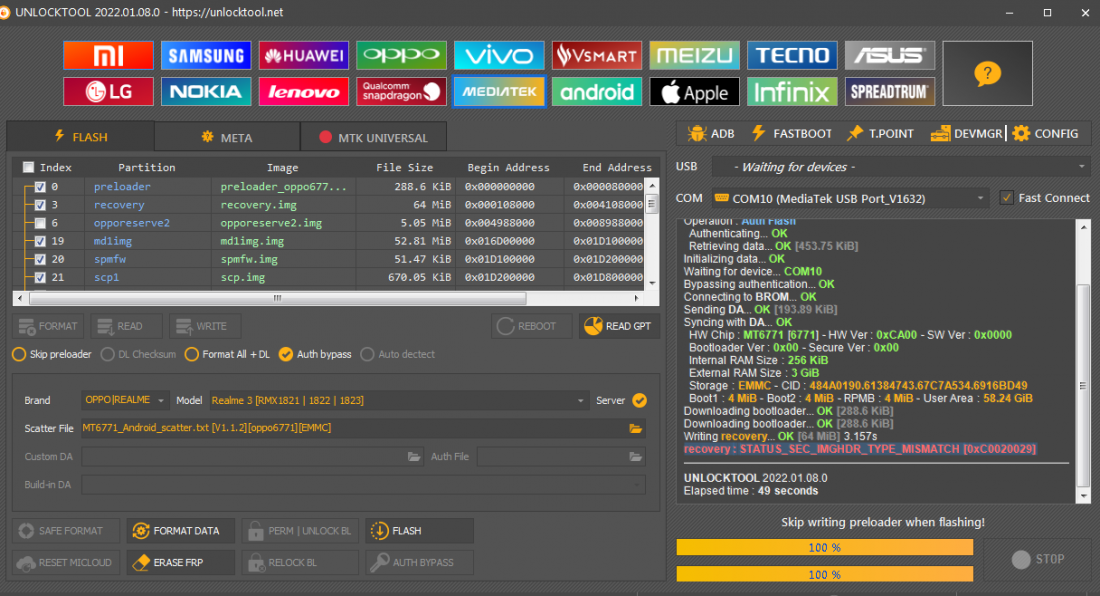Select the ASUS brand logo

pos(890,55)
